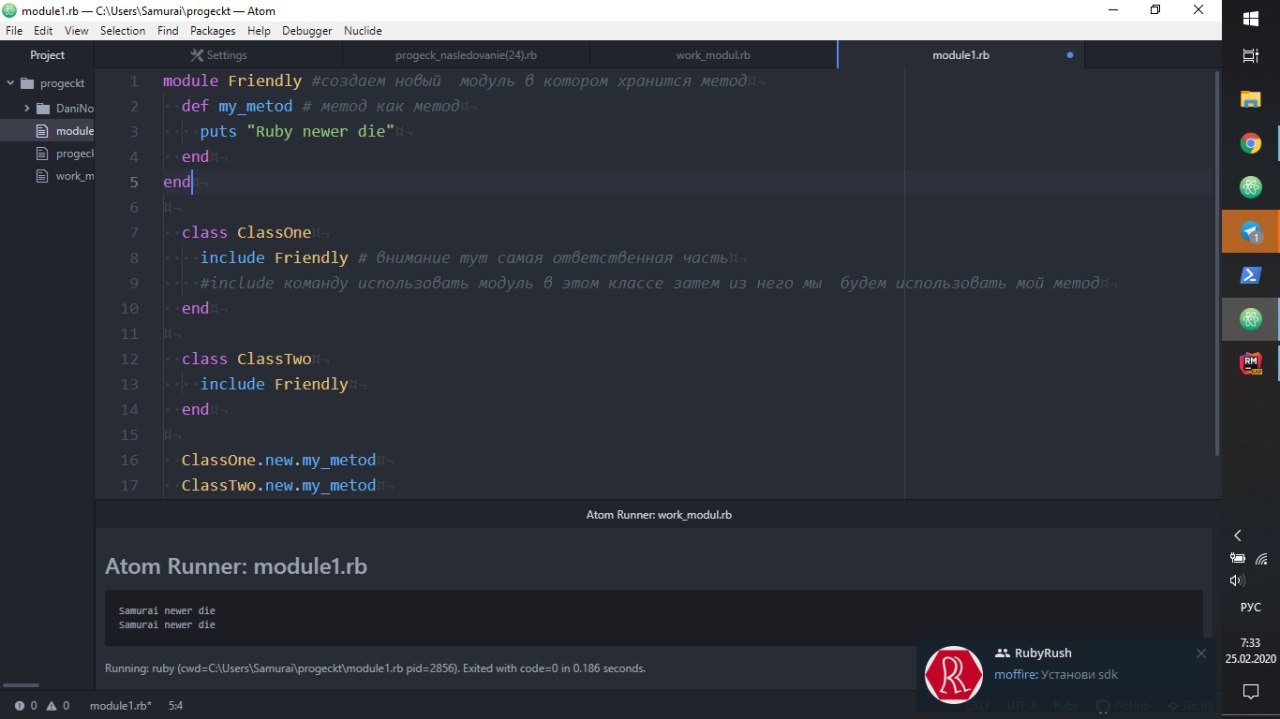
Task: Select the module1.rb editor tab
Action: pyautogui.click(x=961, y=55)
